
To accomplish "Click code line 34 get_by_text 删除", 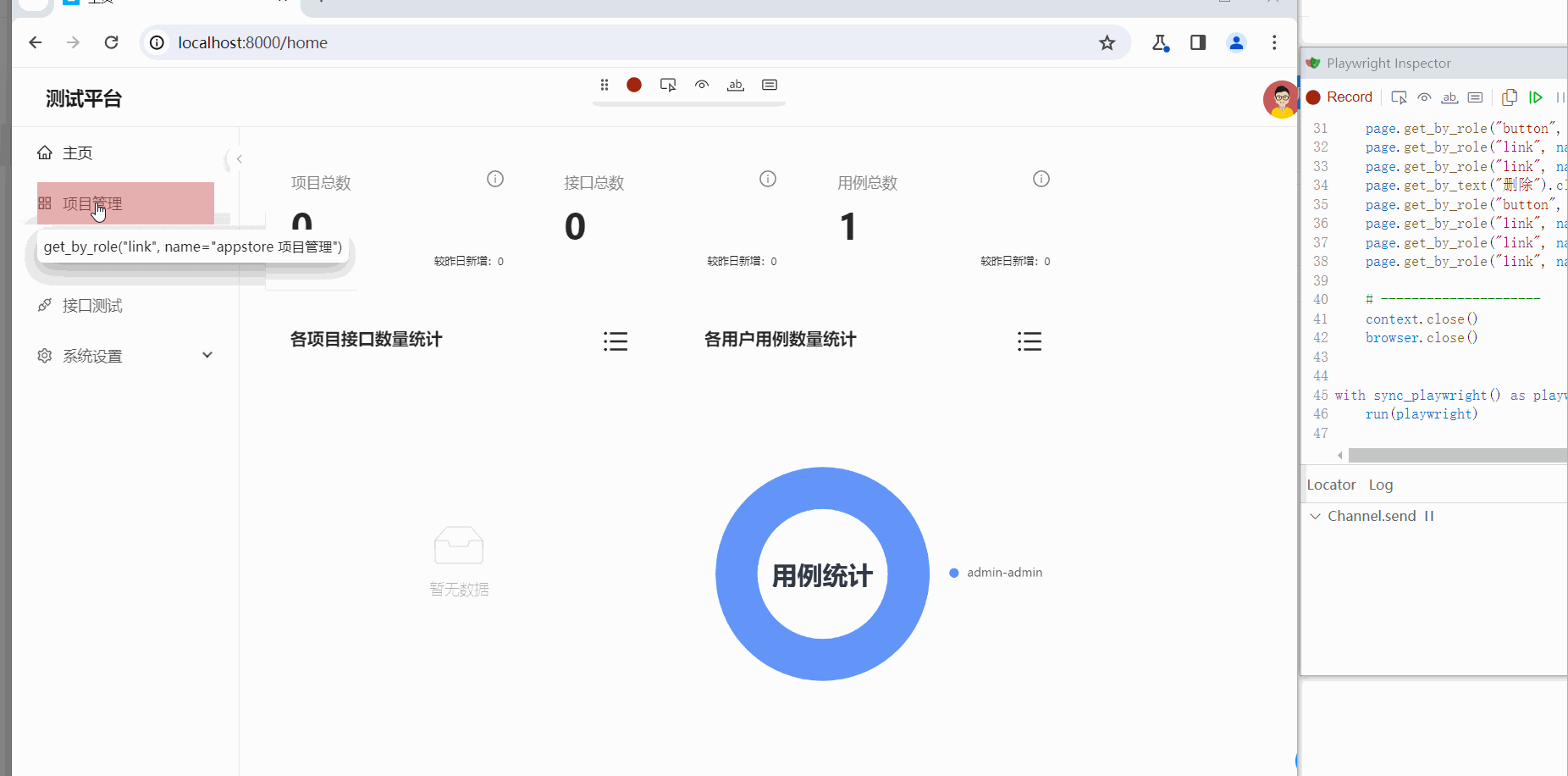I will point(1465,185).
